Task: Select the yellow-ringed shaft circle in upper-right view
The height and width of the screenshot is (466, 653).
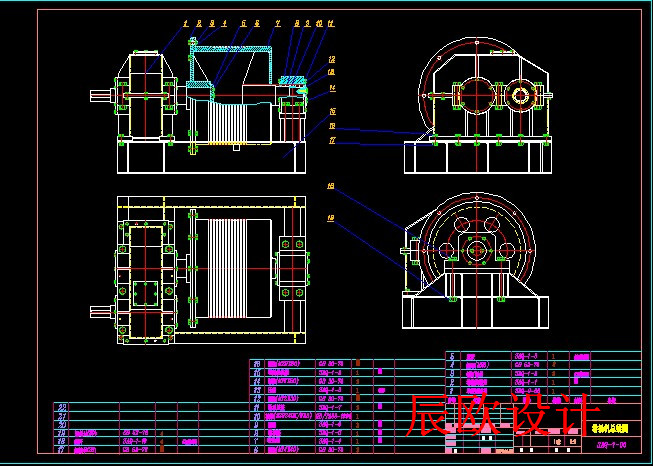Action: [520, 96]
